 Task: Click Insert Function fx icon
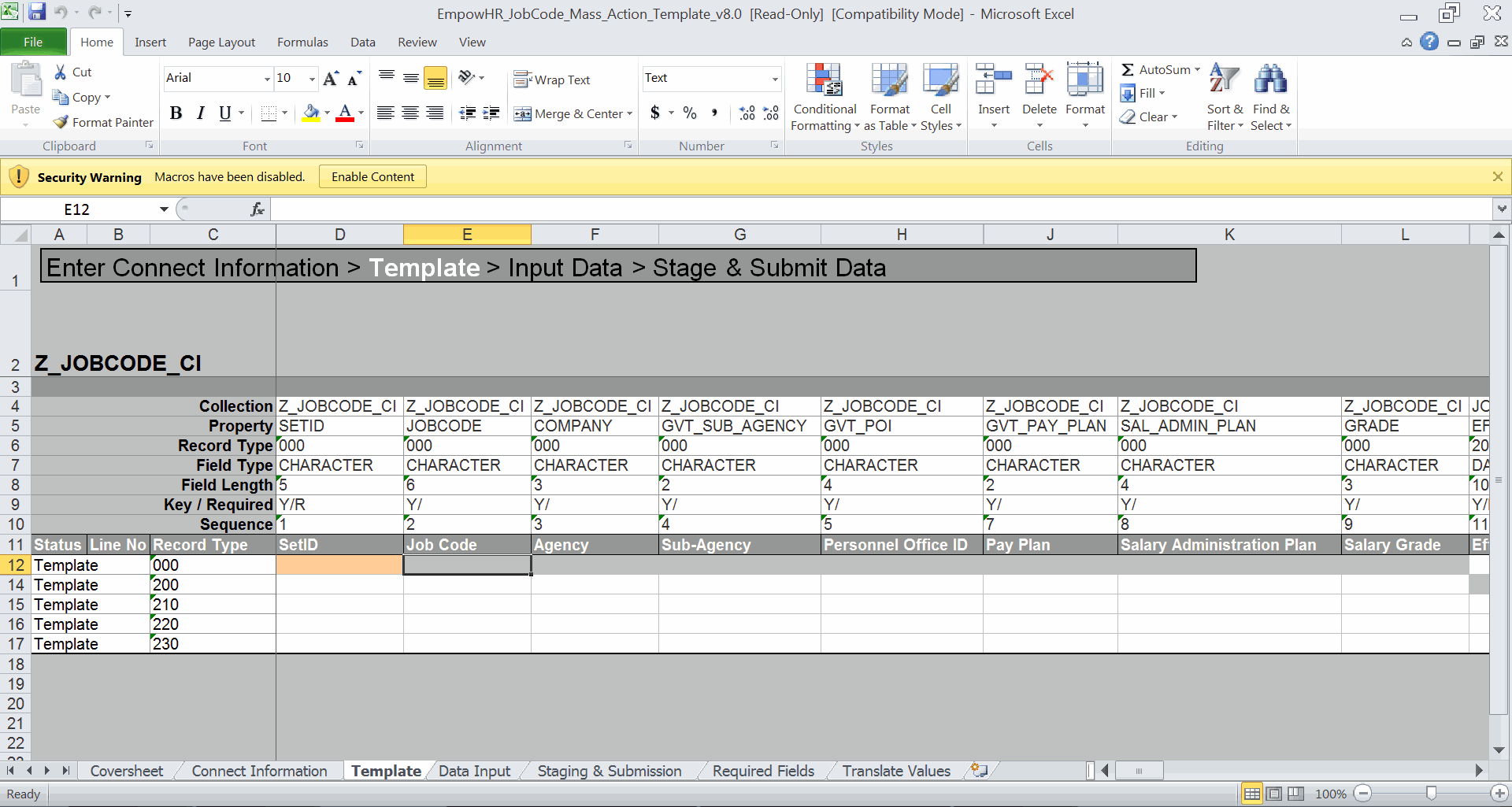click(x=257, y=209)
